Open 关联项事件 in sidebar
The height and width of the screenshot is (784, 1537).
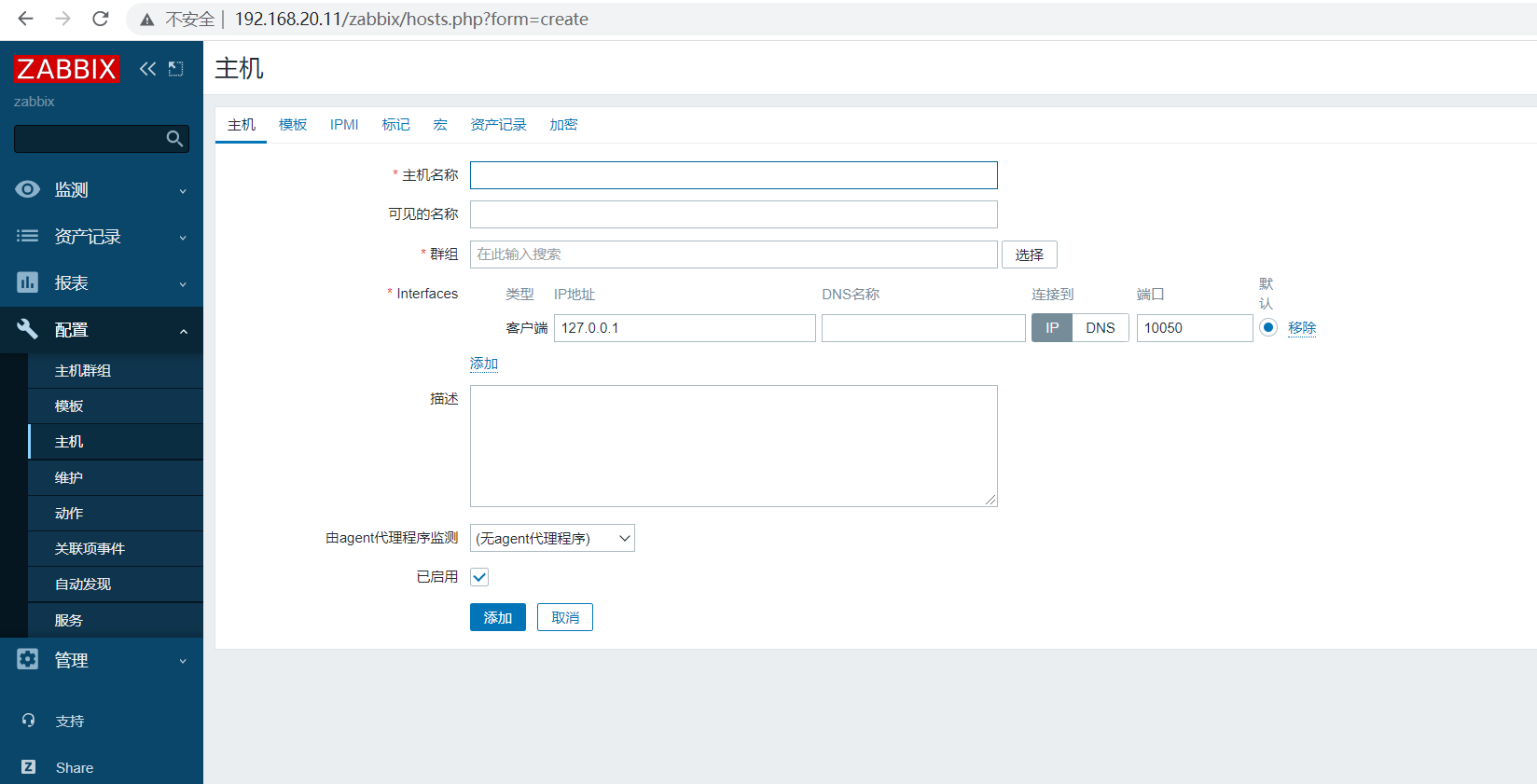pos(116,548)
